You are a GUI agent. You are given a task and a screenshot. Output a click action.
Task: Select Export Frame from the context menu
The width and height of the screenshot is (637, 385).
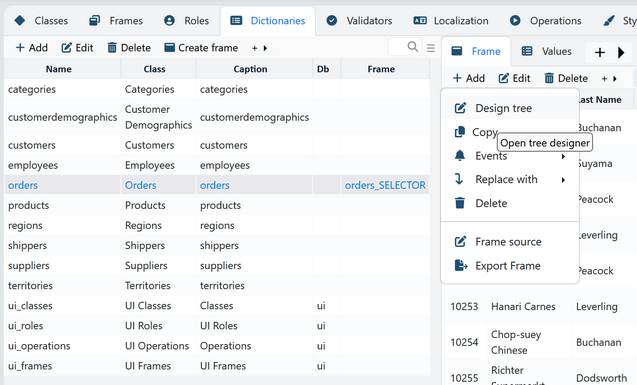(x=510, y=266)
